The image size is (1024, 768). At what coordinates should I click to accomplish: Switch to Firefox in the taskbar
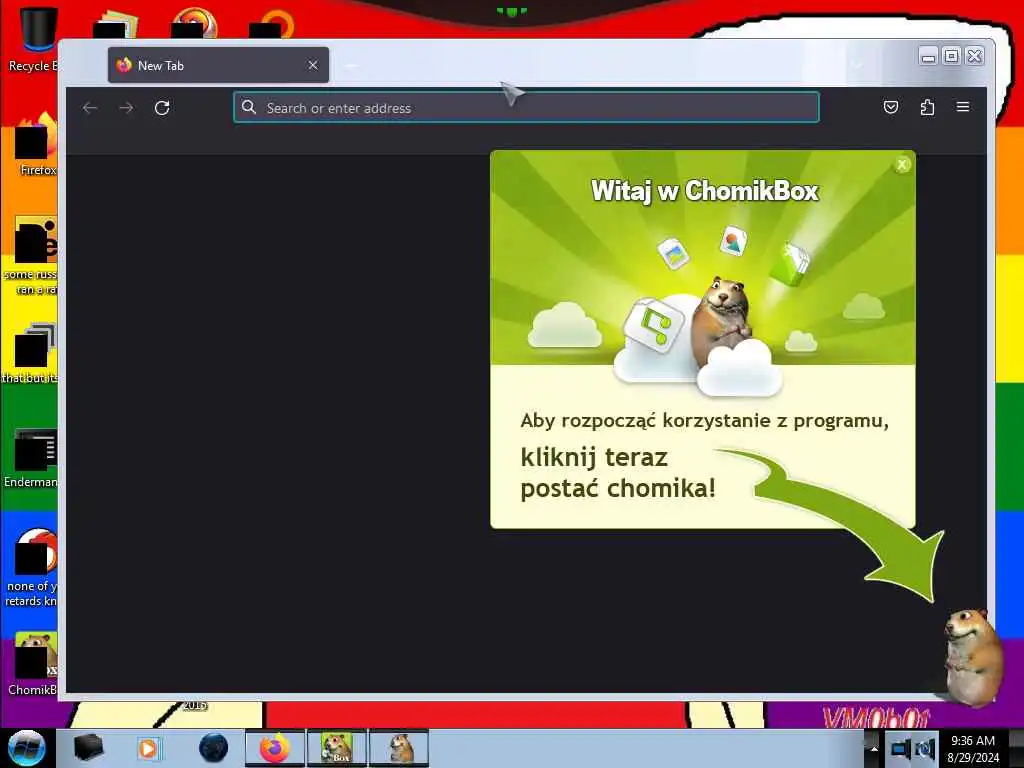275,748
